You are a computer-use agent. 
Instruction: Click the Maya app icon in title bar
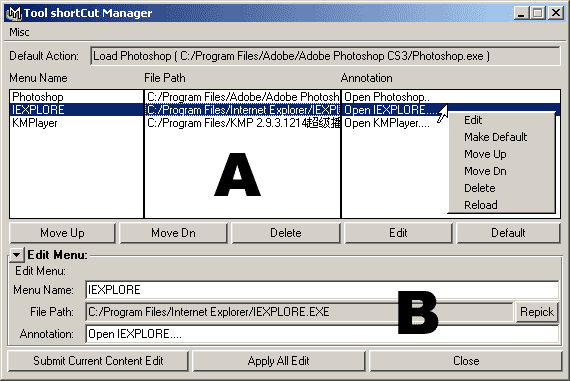click(14, 13)
